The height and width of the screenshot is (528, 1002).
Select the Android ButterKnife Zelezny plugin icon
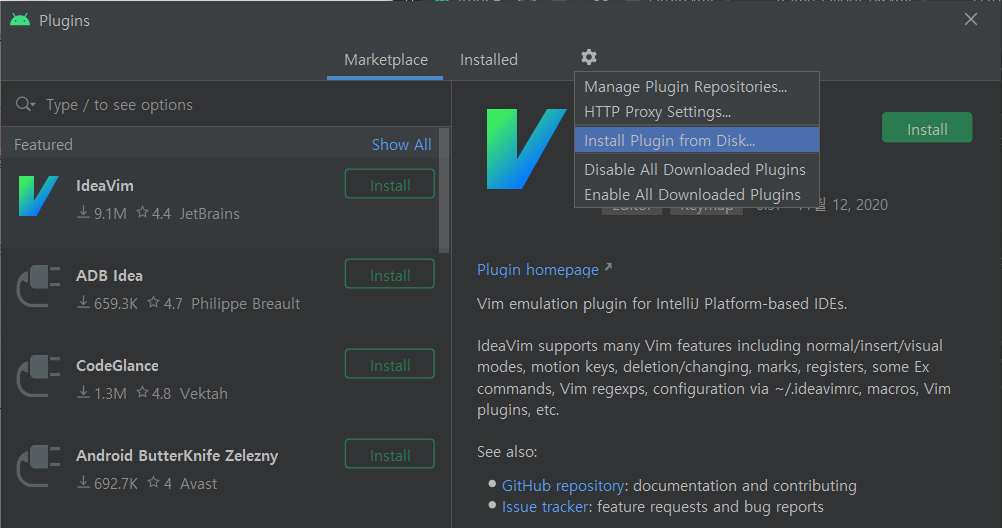[x=38, y=466]
